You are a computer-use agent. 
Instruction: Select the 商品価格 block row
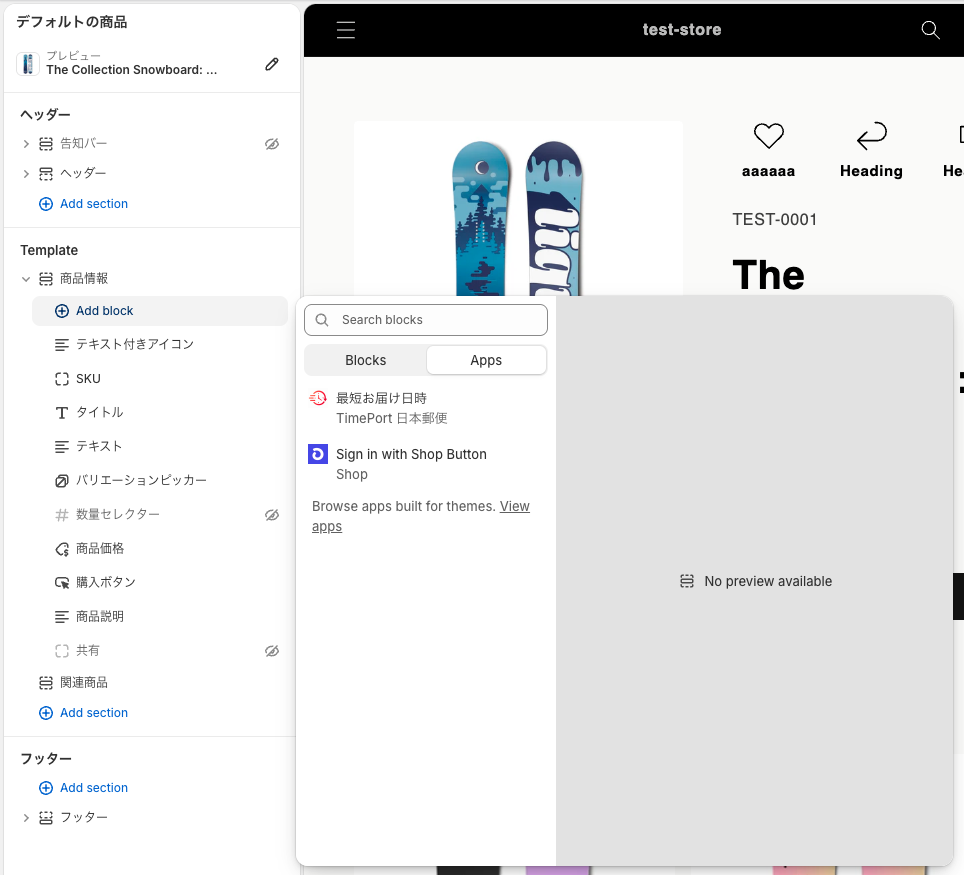pos(160,549)
